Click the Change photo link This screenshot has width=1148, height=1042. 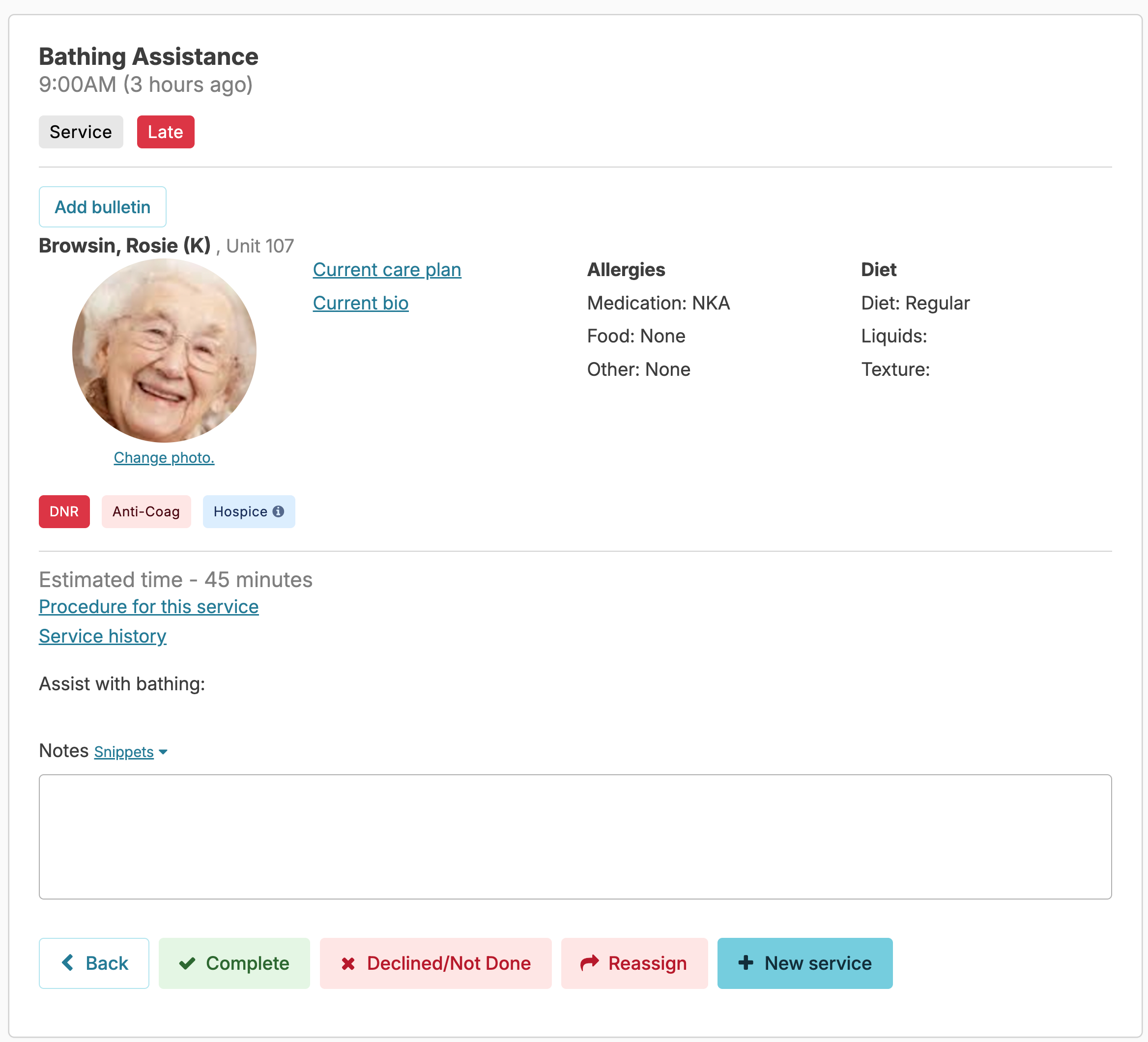[164, 458]
